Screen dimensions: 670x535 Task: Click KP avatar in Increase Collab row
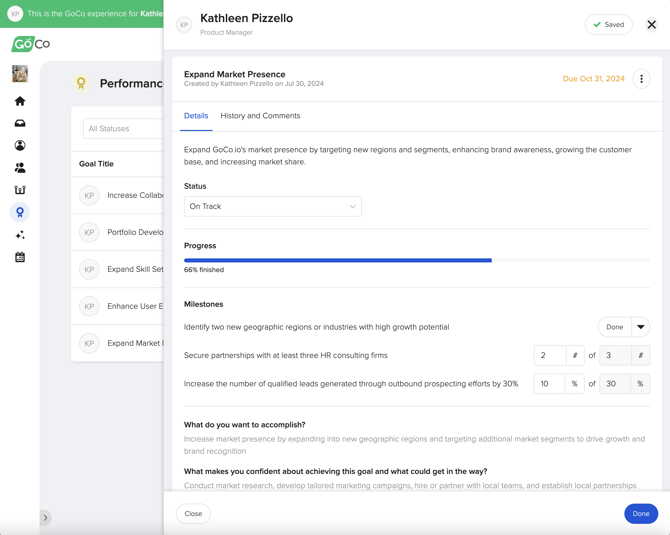pyautogui.click(x=89, y=195)
